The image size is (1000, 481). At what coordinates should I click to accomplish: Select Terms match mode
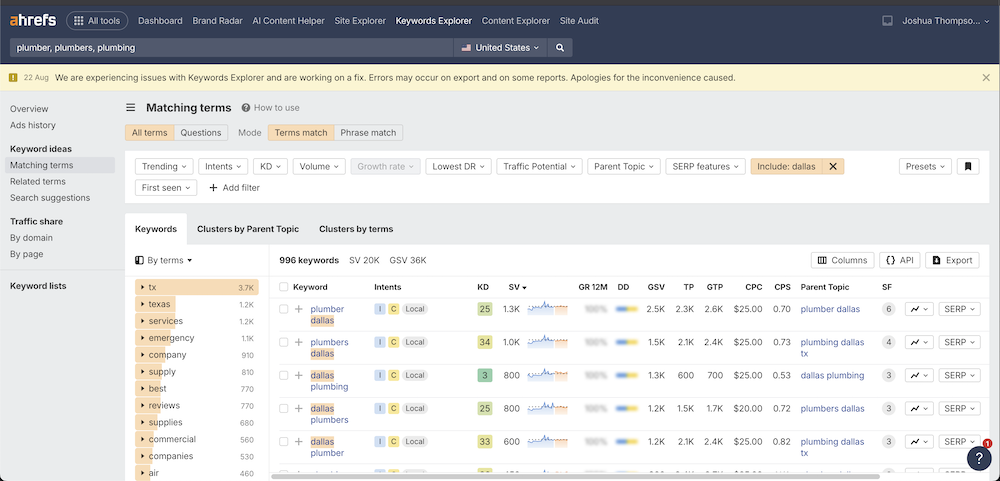(301, 133)
